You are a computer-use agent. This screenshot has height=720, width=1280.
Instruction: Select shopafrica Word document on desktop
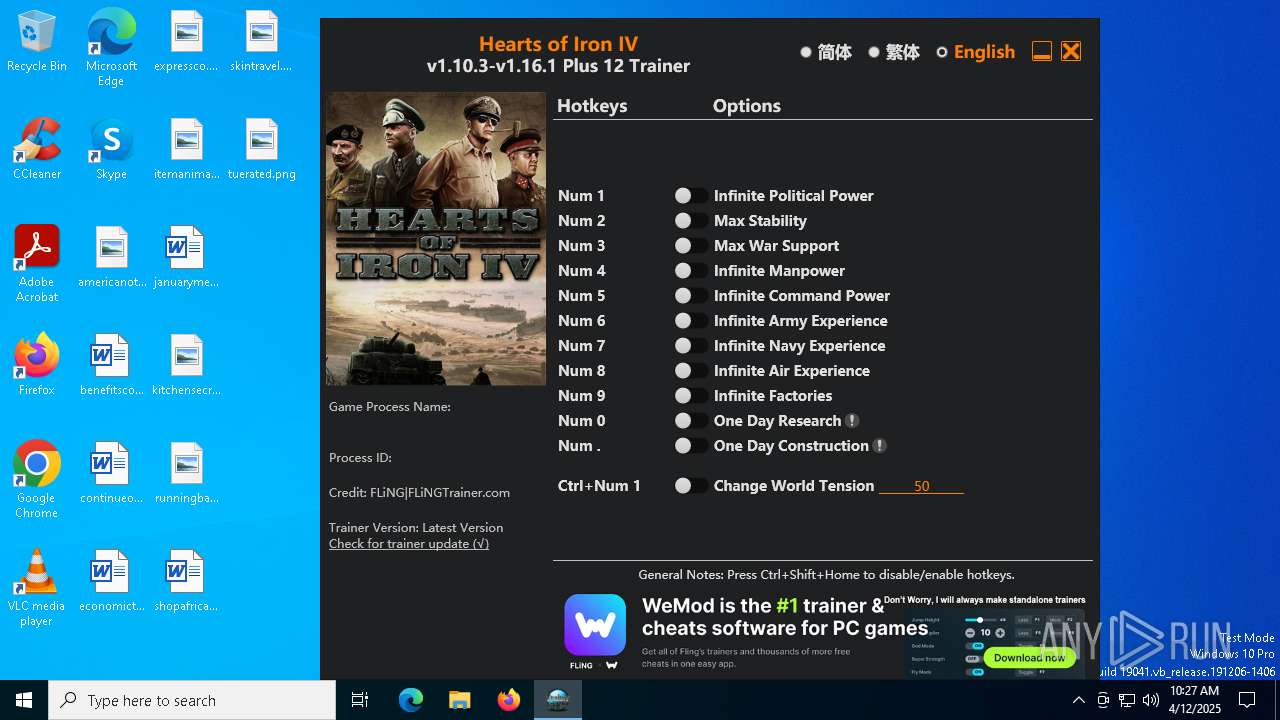coord(186,581)
